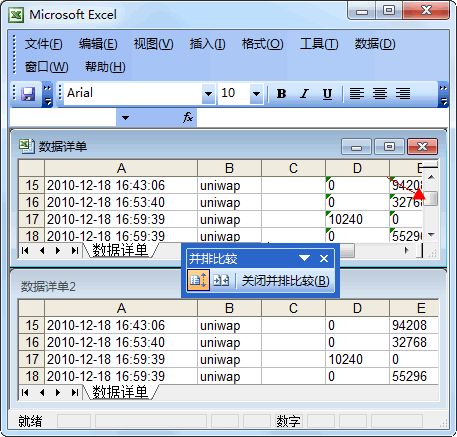457x437 pixels.
Task: Toggle Underline formatting button
Action: 327,94
